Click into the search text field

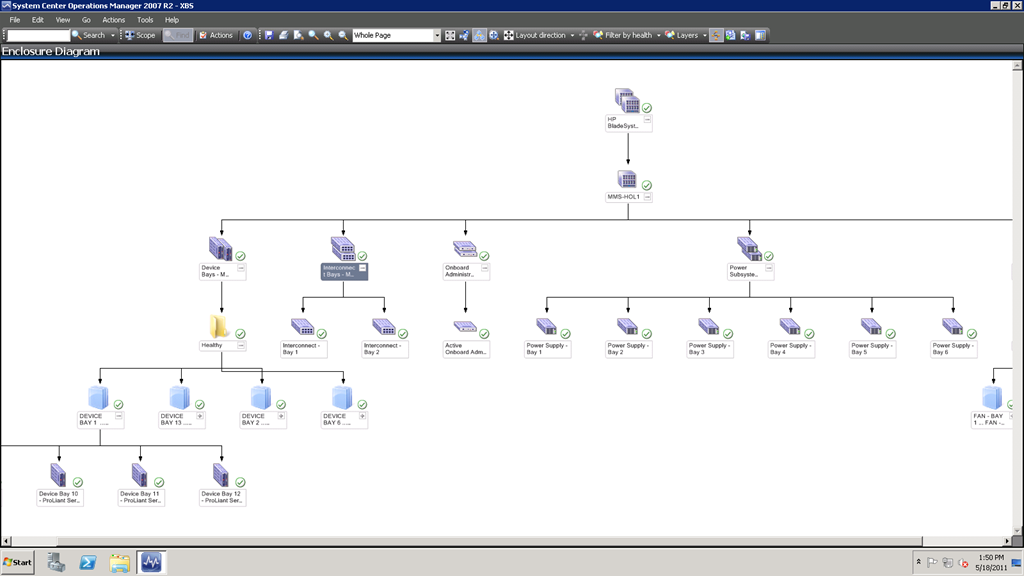coord(37,35)
